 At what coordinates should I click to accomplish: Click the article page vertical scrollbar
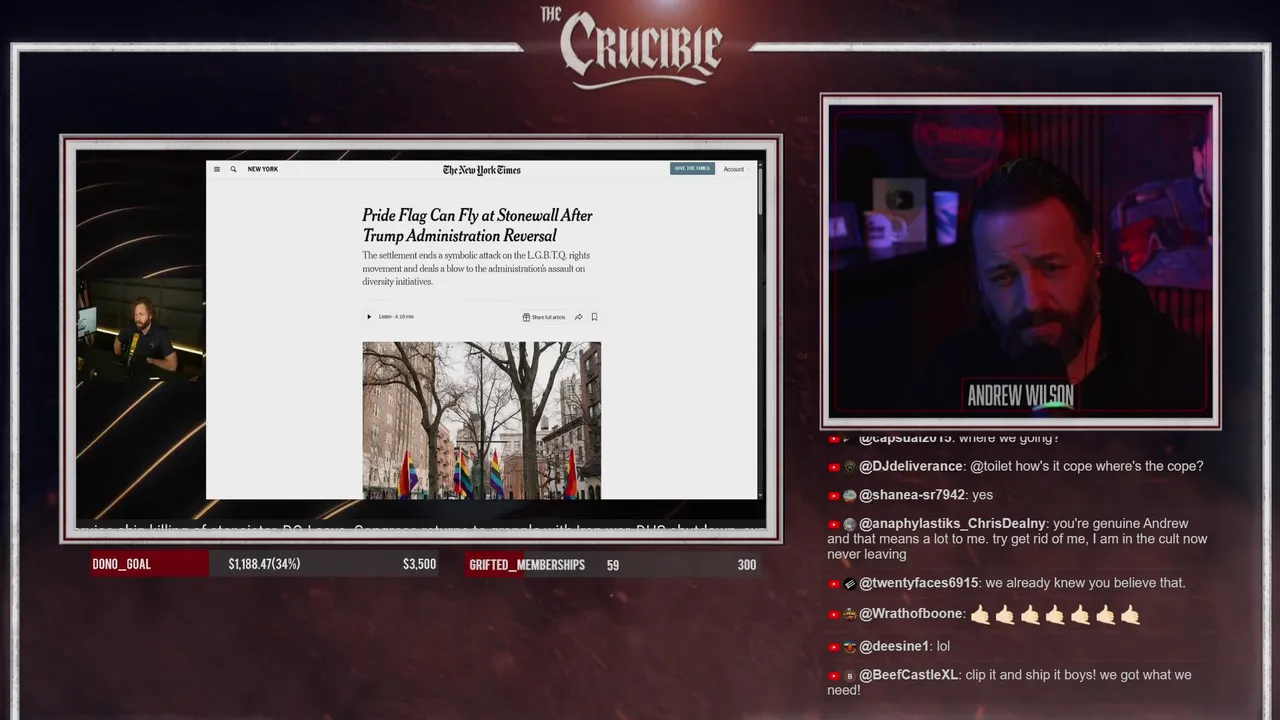tap(760, 330)
